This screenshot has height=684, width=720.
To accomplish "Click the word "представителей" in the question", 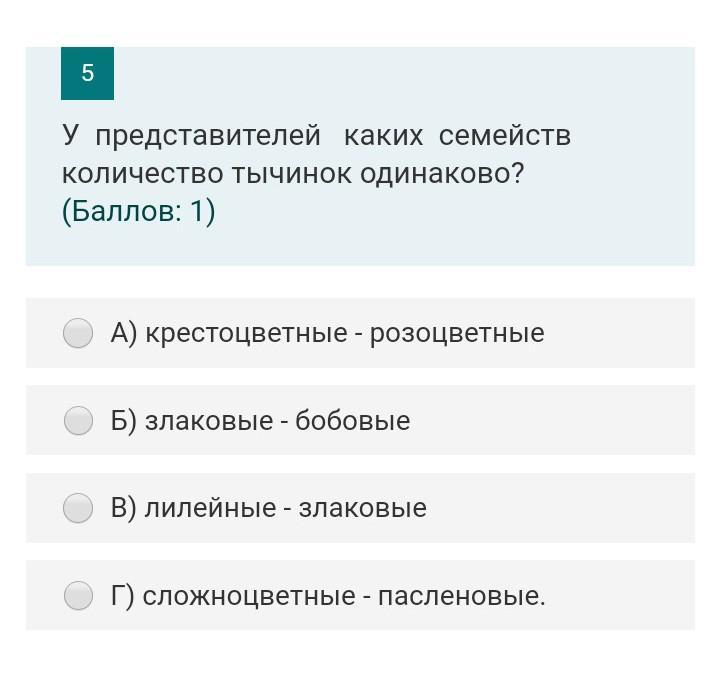I will click(x=208, y=135).
